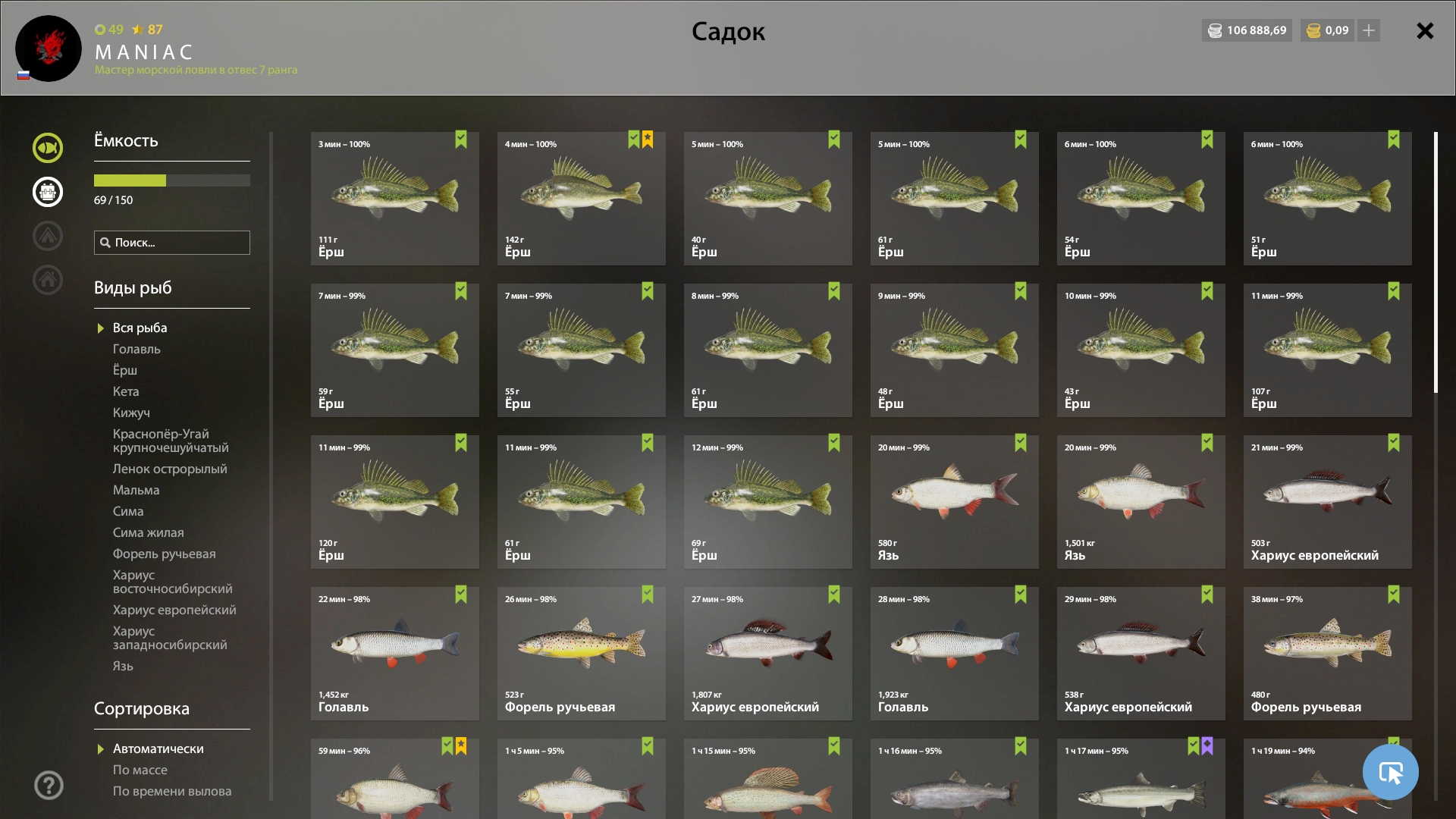Filter by Форель ручьевая species

tap(165, 554)
